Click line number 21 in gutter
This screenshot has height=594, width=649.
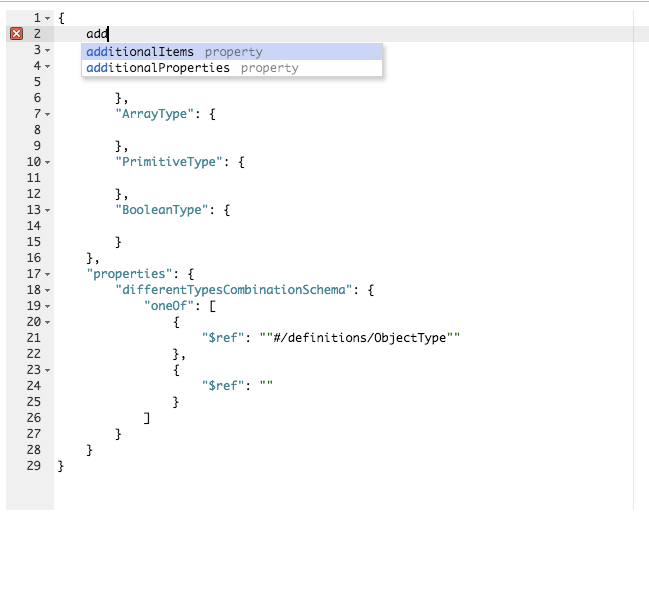pos(34,338)
